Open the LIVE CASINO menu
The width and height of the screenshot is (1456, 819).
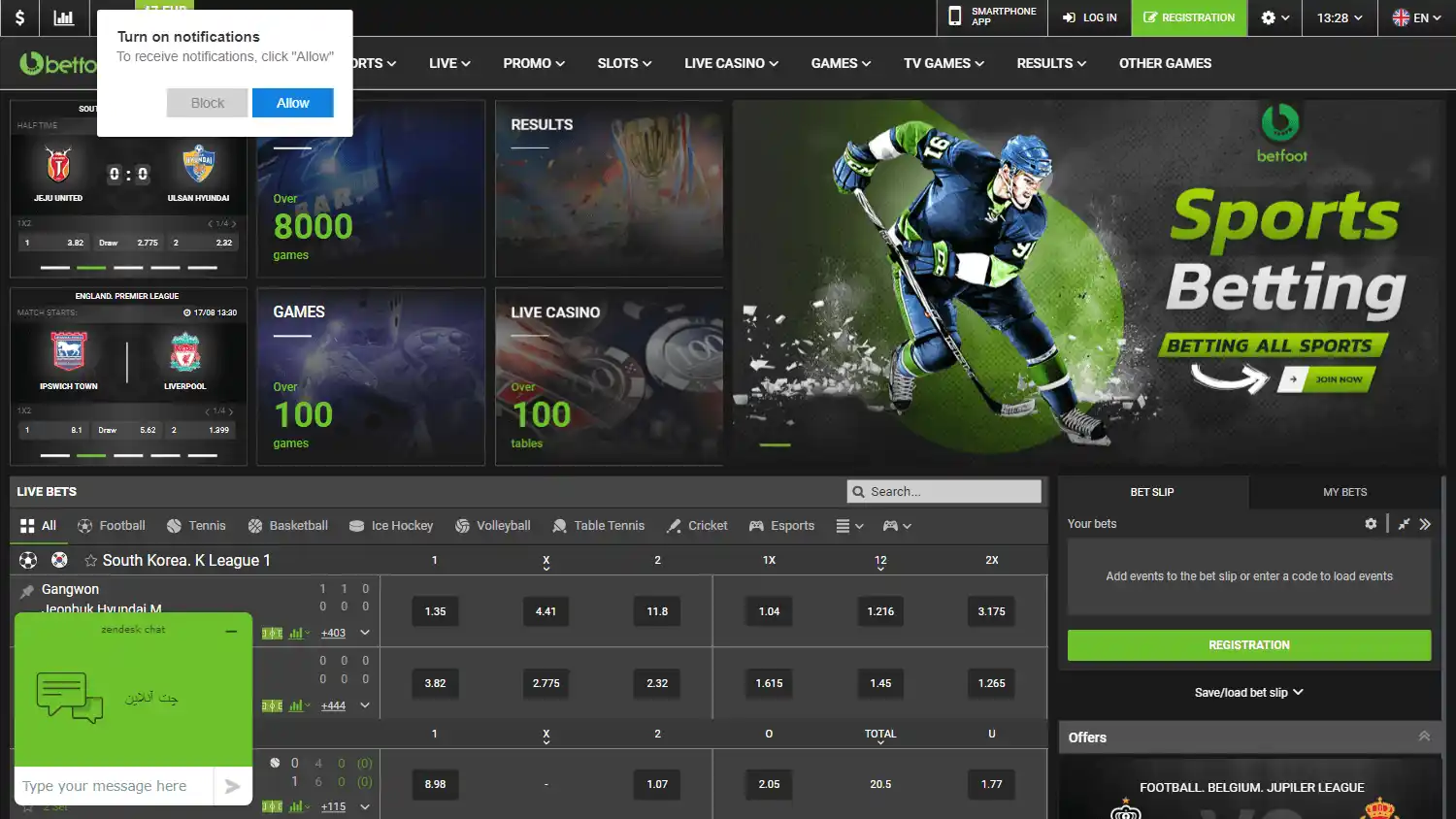pyautogui.click(x=731, y=63)
